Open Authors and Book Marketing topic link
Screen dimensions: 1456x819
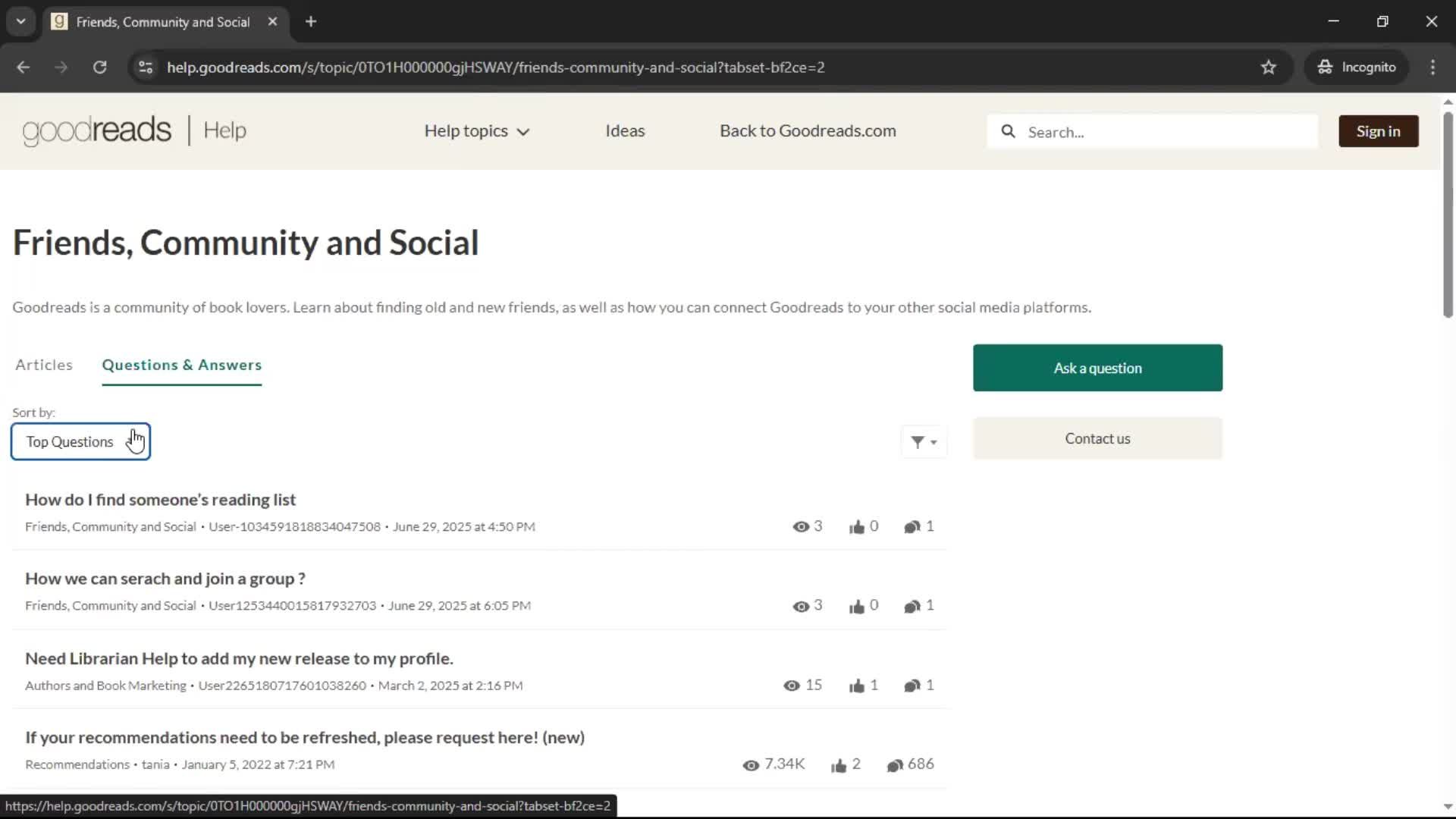(x=105, y=686)
